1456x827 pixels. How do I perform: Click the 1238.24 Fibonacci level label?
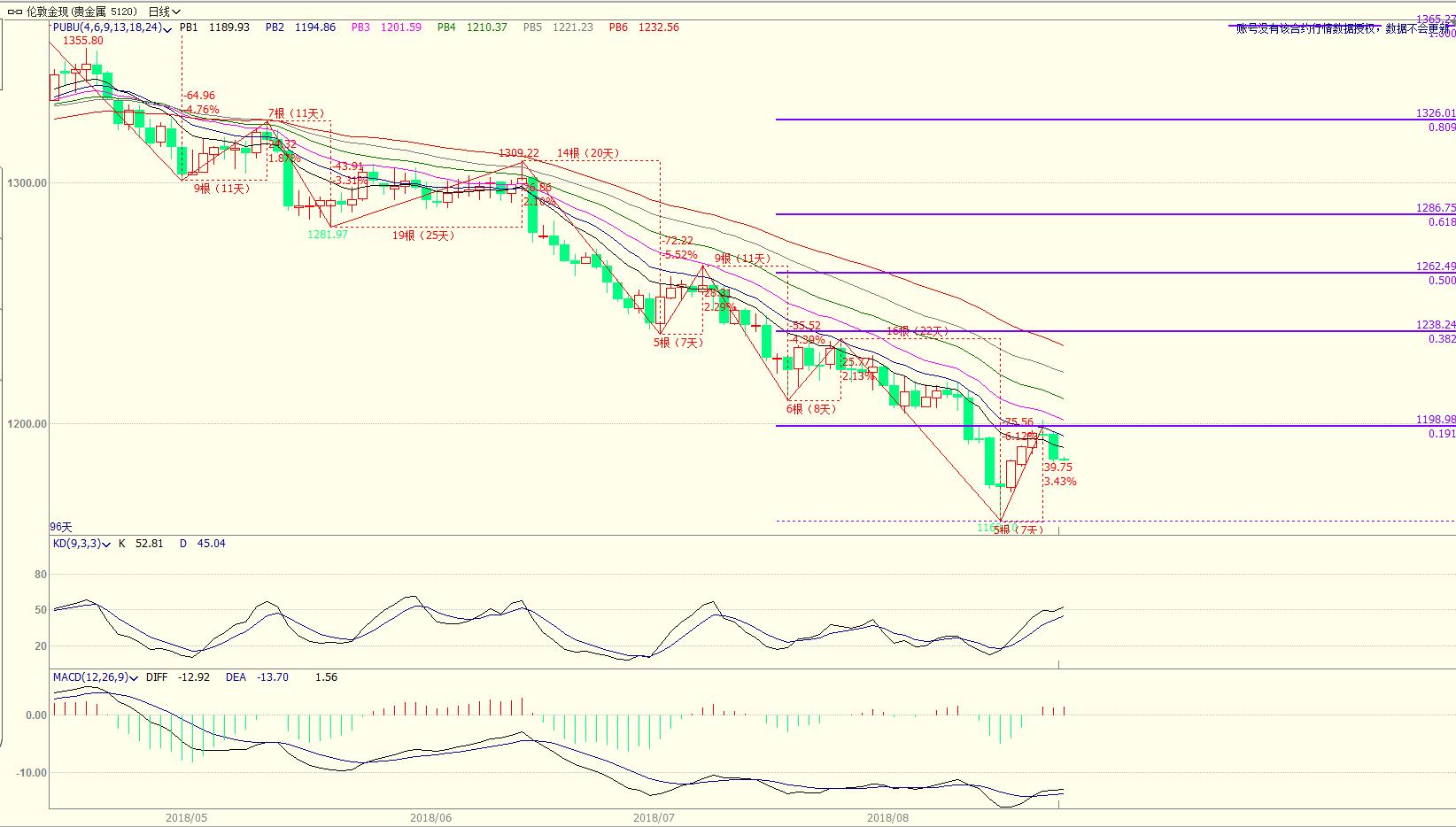point(1436,325)
